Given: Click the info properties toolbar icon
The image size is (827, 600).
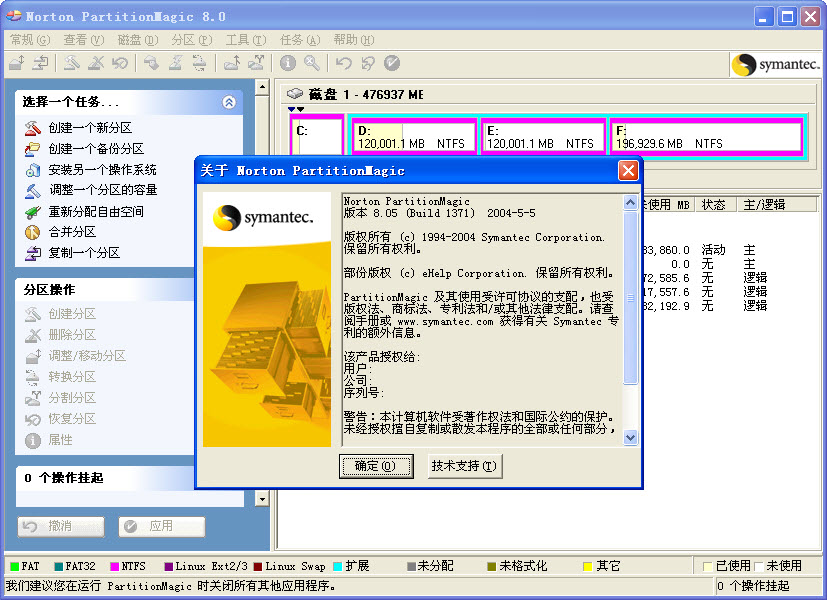Looking at the screenshot, I should [288, 63].
